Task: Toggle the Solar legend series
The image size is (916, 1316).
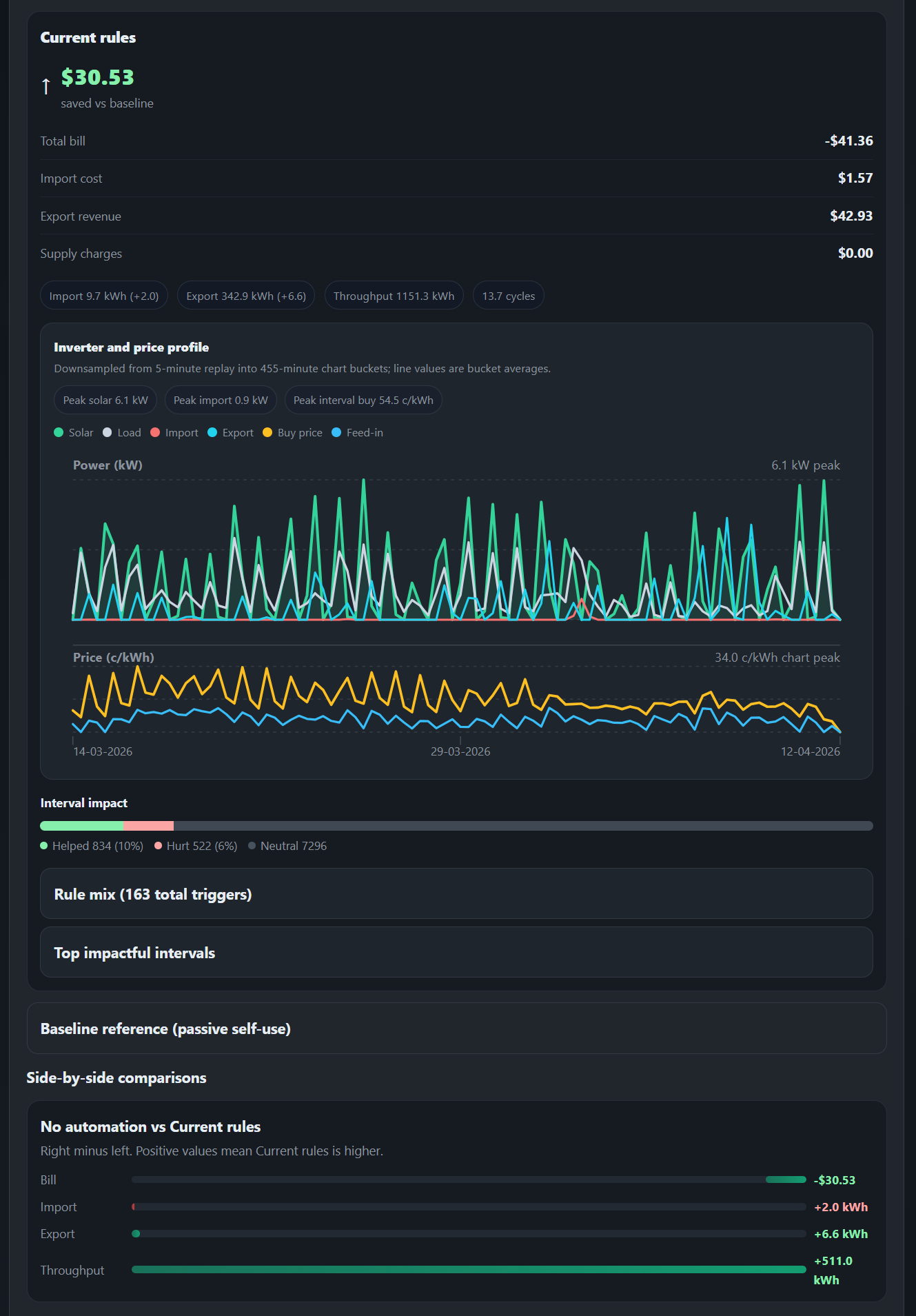Action: coord(74,432)
